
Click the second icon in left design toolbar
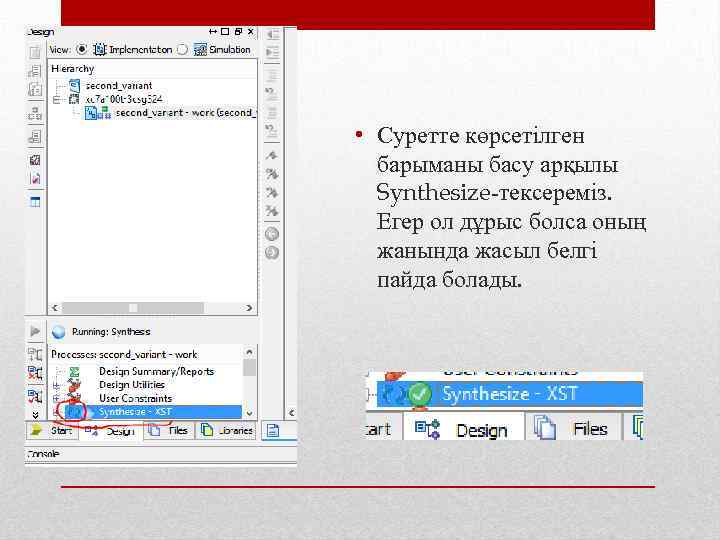point(35,71)
